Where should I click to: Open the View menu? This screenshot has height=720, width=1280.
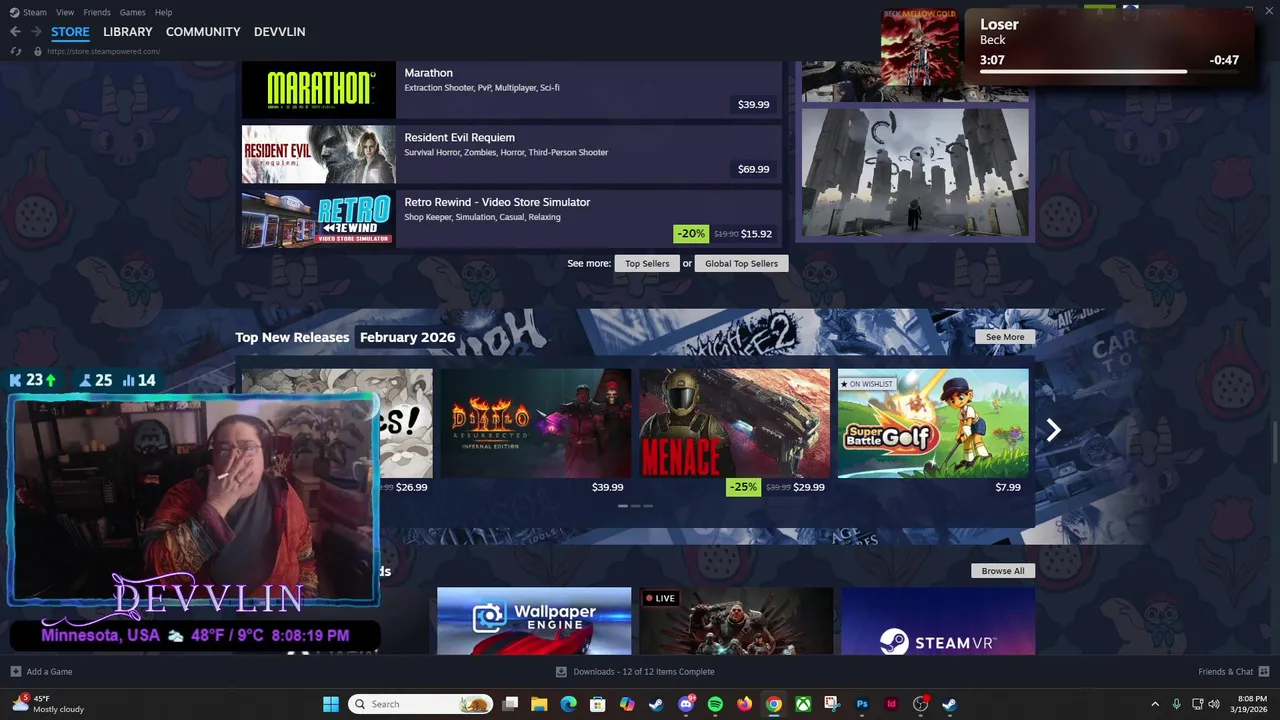click(x=65, y=12)
